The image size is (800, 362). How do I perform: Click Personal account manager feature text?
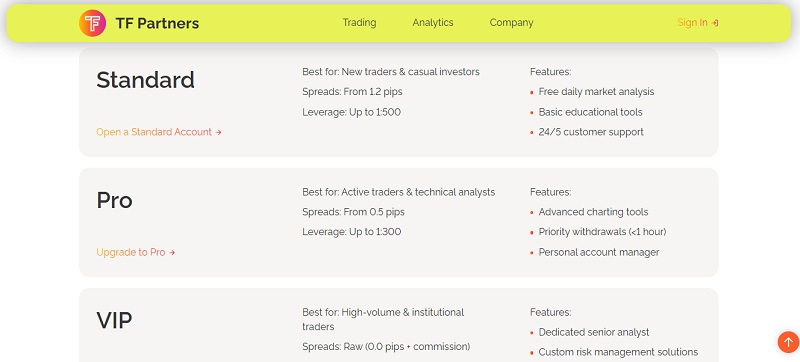(x=598, y=252)
